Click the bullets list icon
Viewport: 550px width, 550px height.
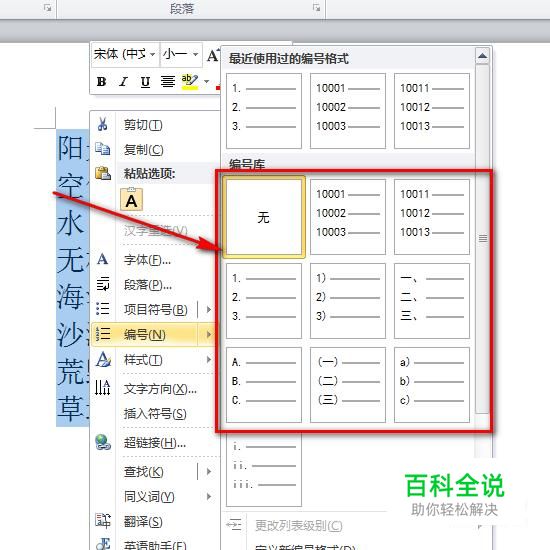[103, 309]
